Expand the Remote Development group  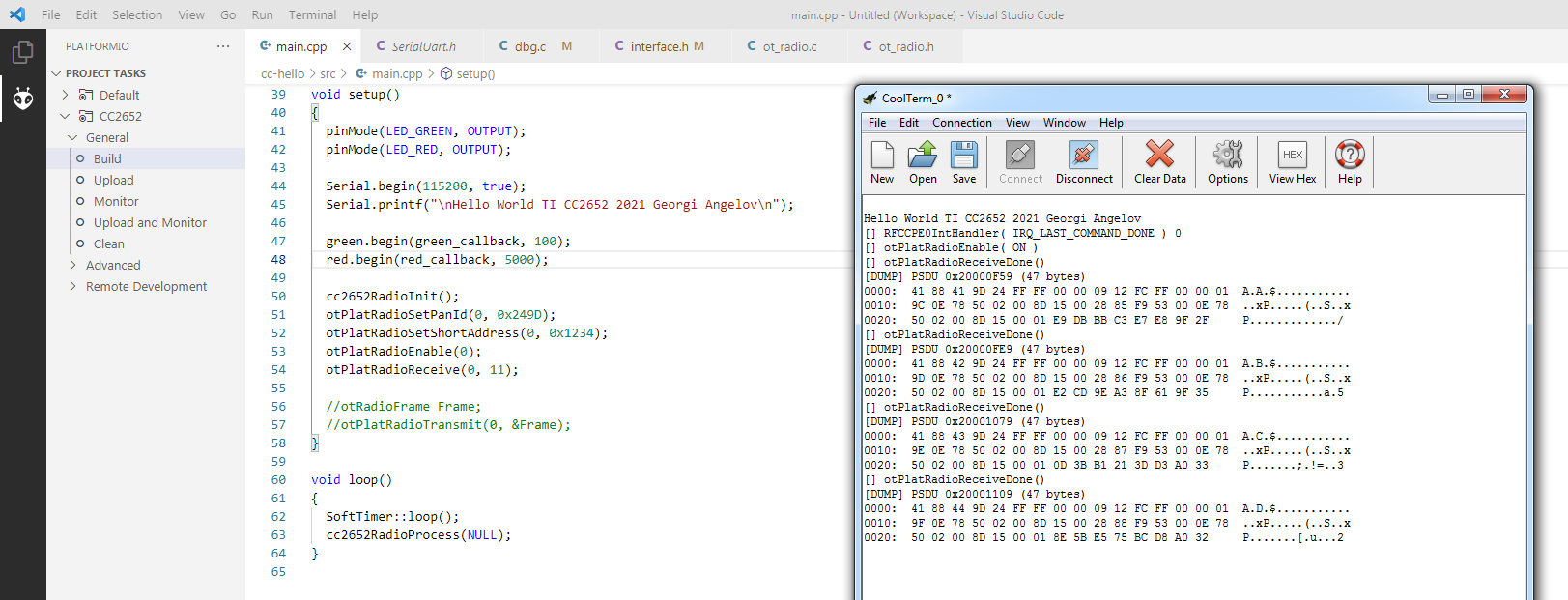pos(72,286)
